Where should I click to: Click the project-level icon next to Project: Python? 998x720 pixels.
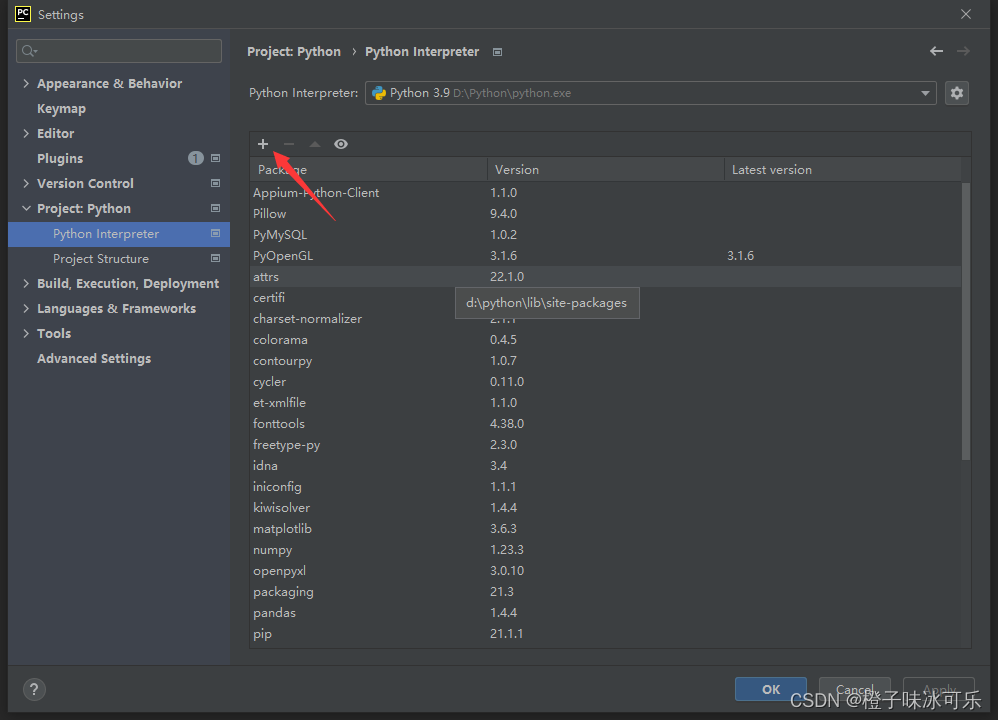click(216, 208)
